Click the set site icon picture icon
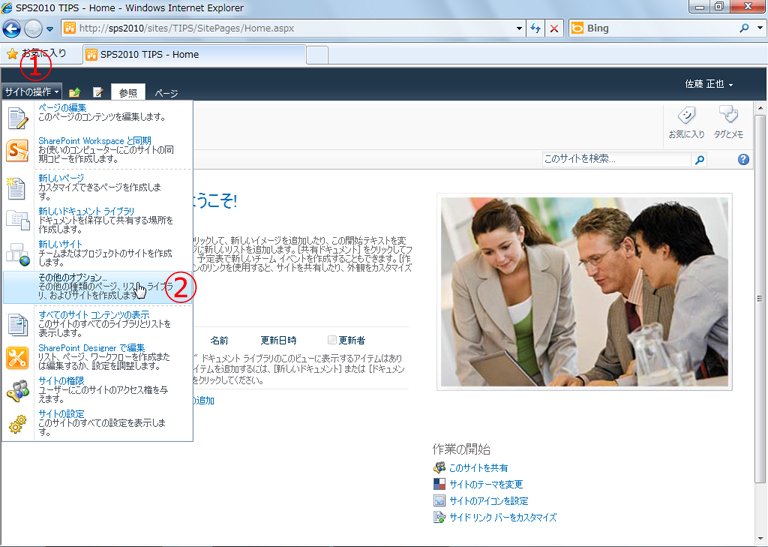The height and width of the screenshot is (547, 768). point(439,500)
